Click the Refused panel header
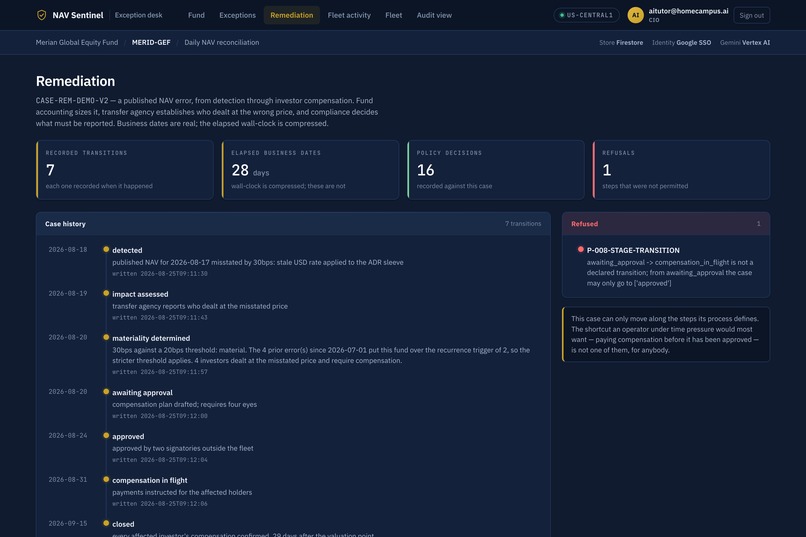Viewport: 806px width, 537px height. (666, 224)
